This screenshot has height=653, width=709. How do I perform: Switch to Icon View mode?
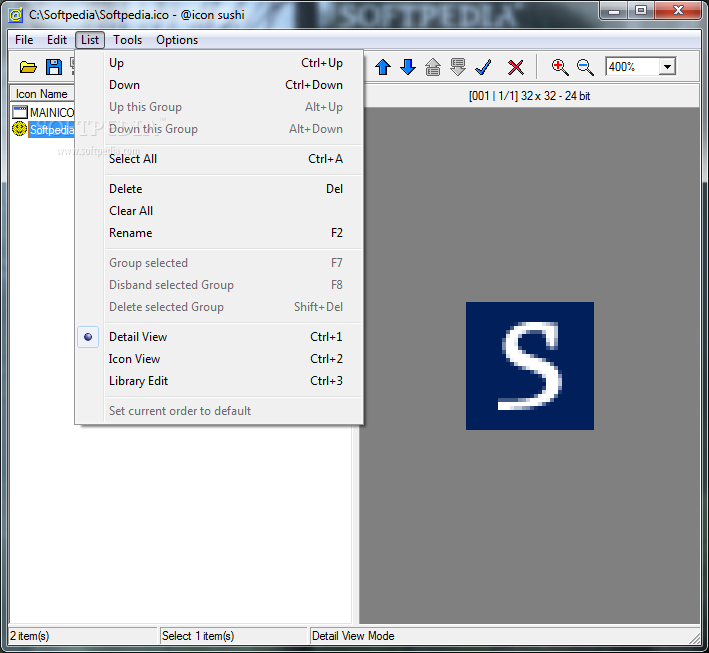[219, 359]
